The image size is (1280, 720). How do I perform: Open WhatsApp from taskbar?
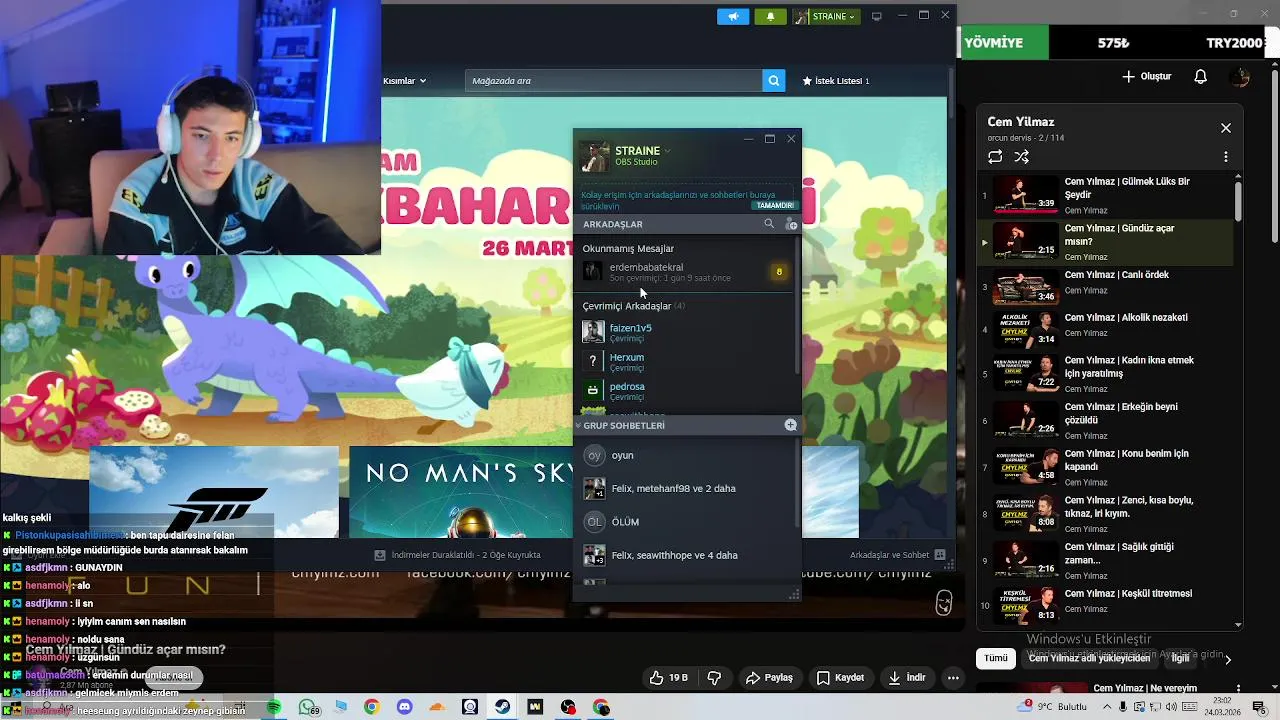point(307,707)
